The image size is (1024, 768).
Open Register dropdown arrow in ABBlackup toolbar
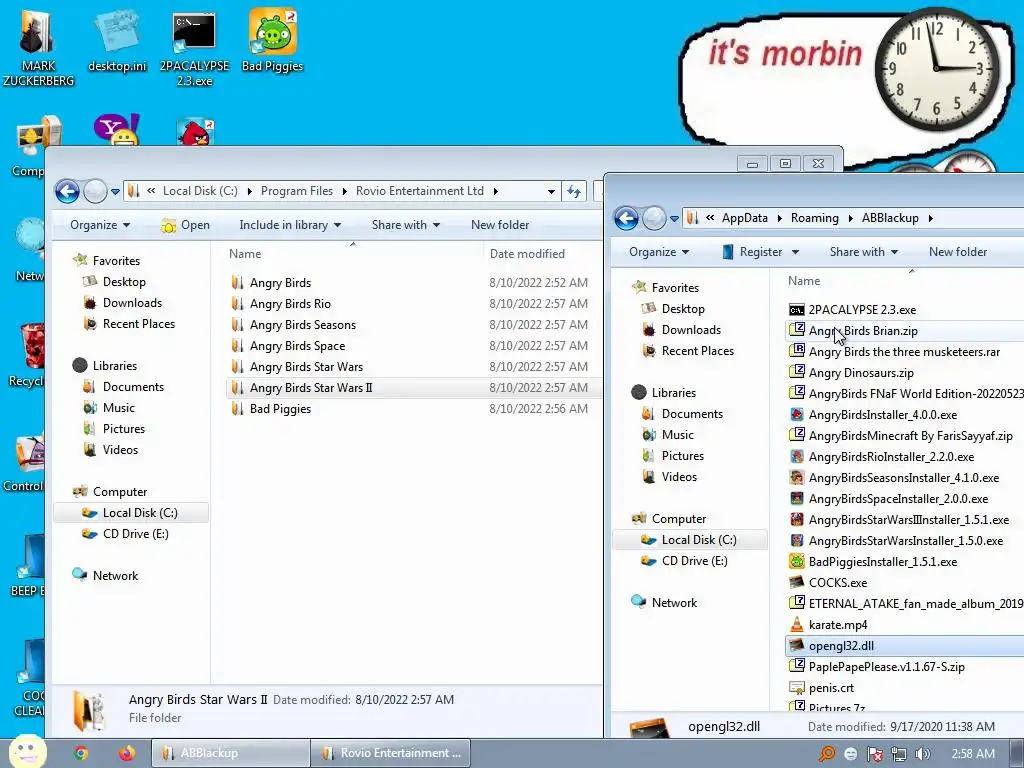click(795, 252)
